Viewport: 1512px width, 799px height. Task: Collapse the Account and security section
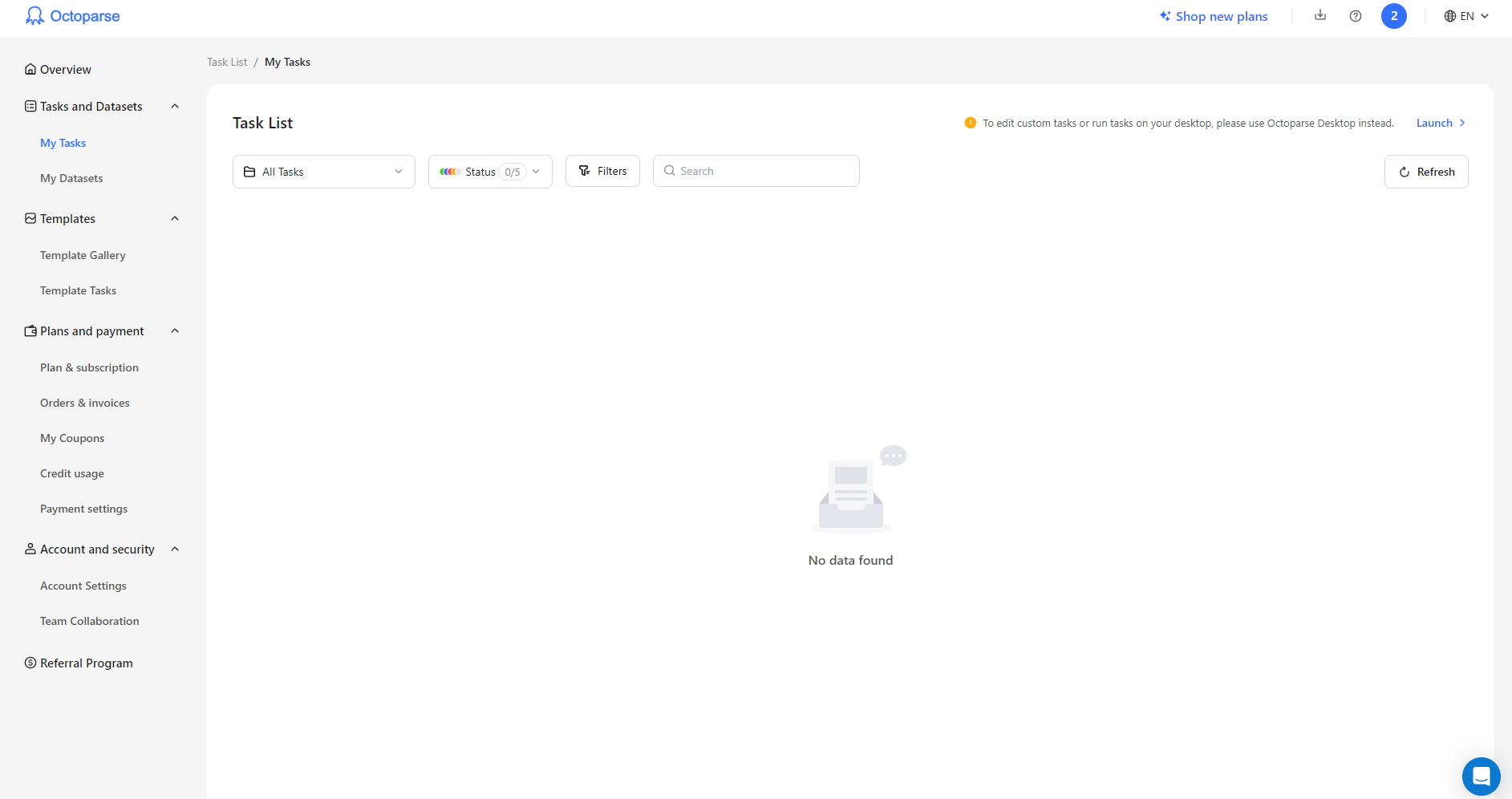pyautogui.click(x=175, y=549)
